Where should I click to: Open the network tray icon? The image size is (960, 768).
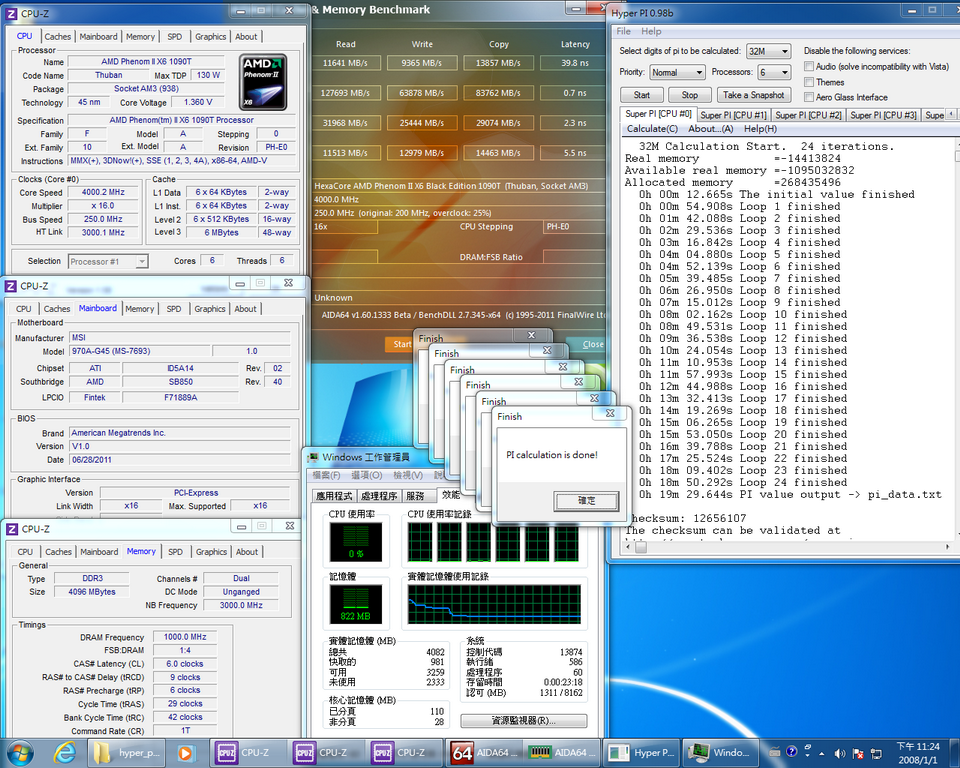click(x=877, y=753)
